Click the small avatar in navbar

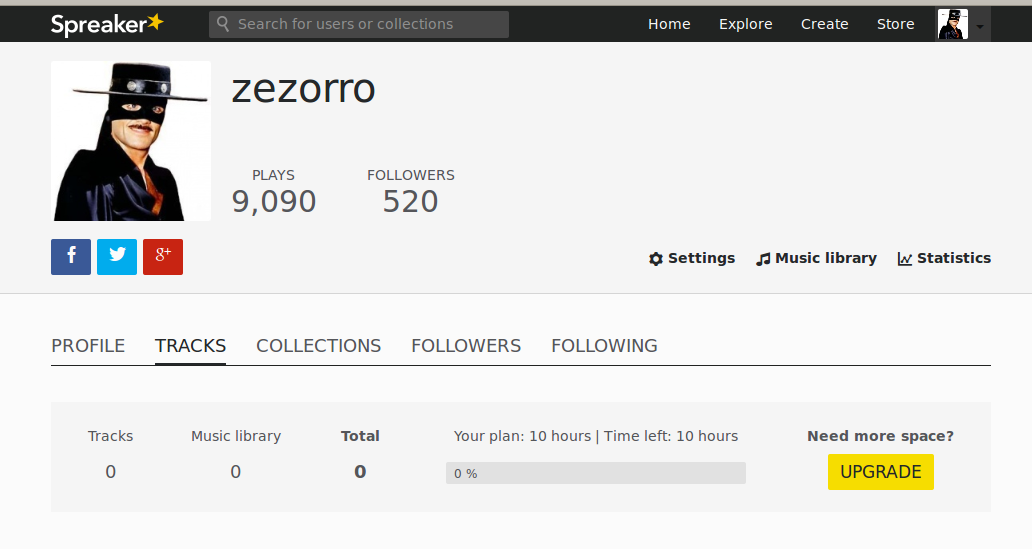point(952,24)
